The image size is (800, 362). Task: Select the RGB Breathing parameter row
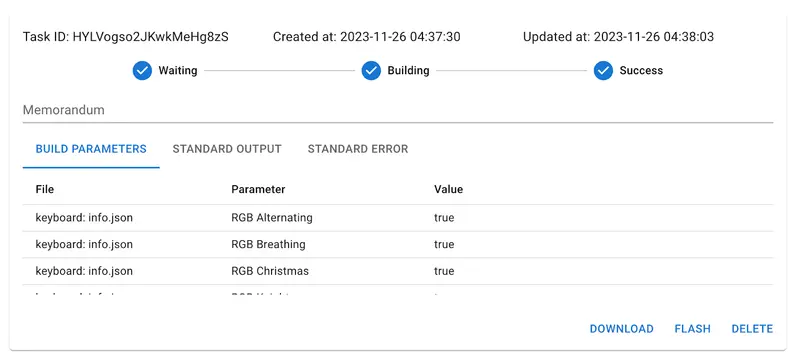(x=398, y=245)
